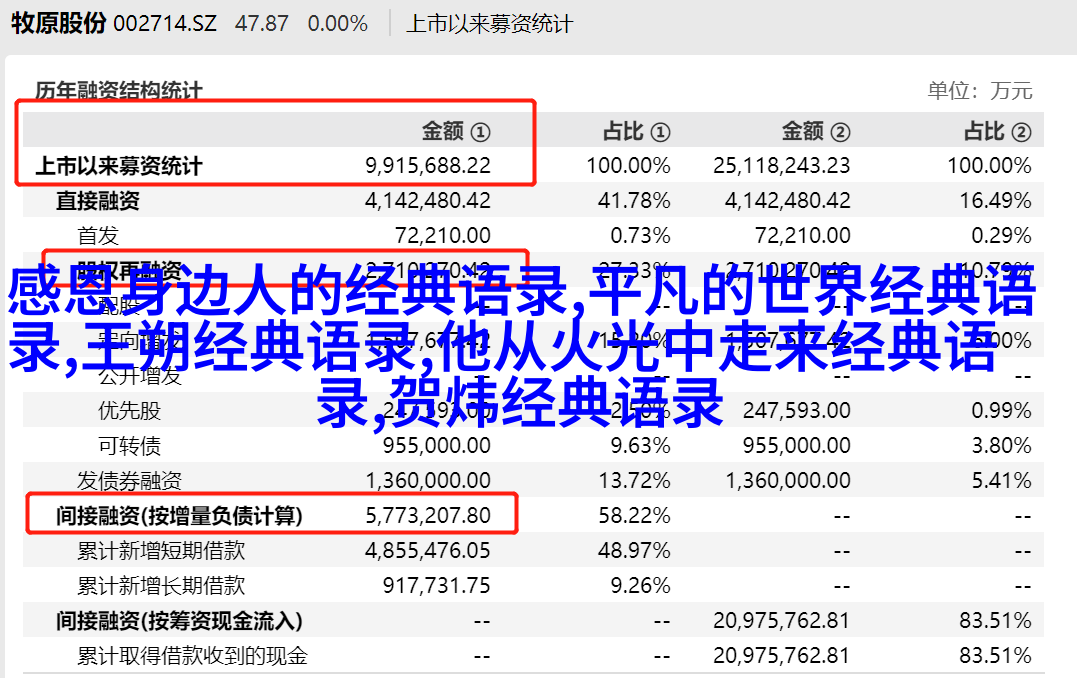Viewport: 1077px width, 678px height.
Task: Click the percentage 48.97%
Action: tap(634, 551)
